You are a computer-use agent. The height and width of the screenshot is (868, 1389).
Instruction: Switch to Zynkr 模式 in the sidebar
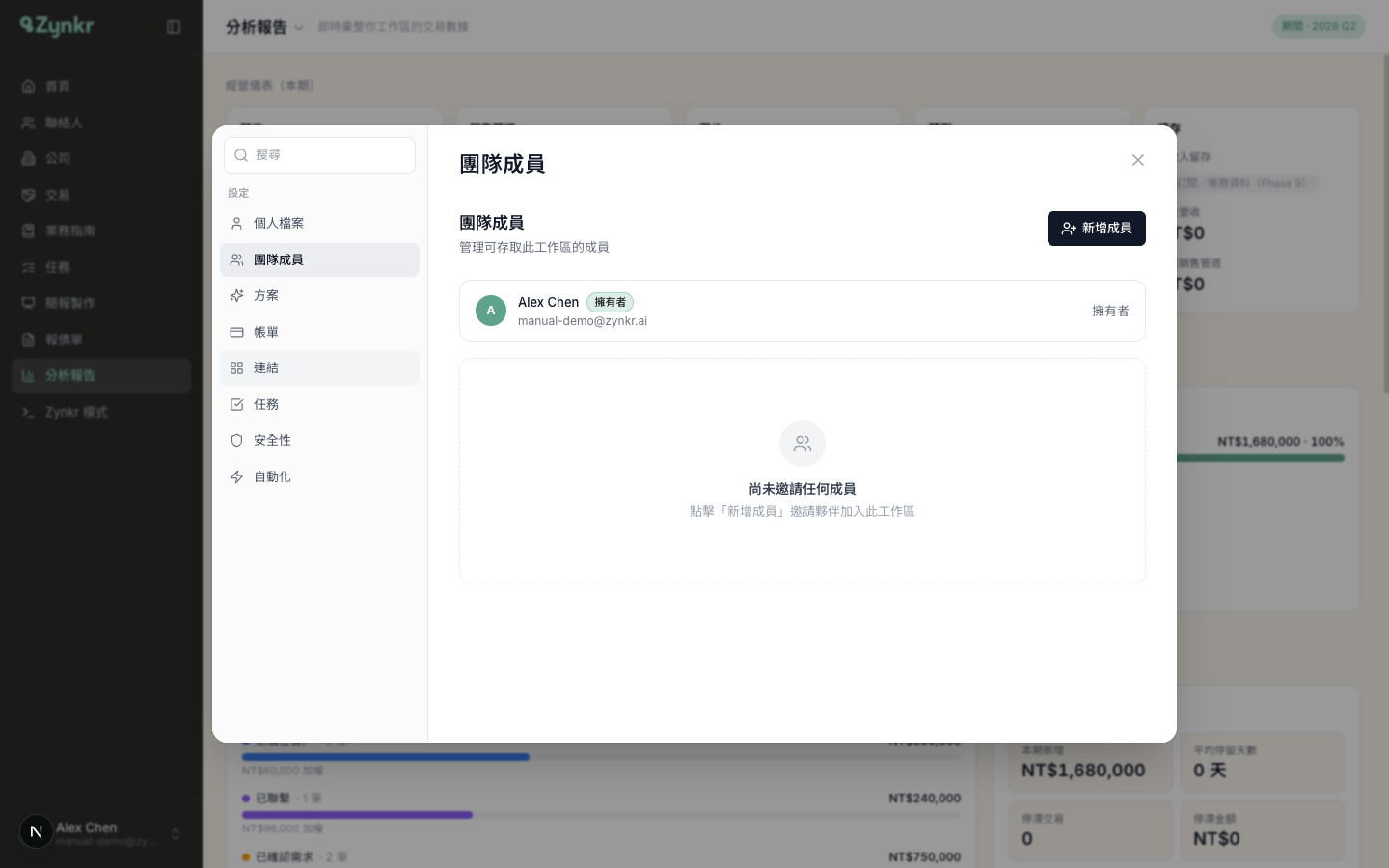pyautogui.click(x=101, y=412)
